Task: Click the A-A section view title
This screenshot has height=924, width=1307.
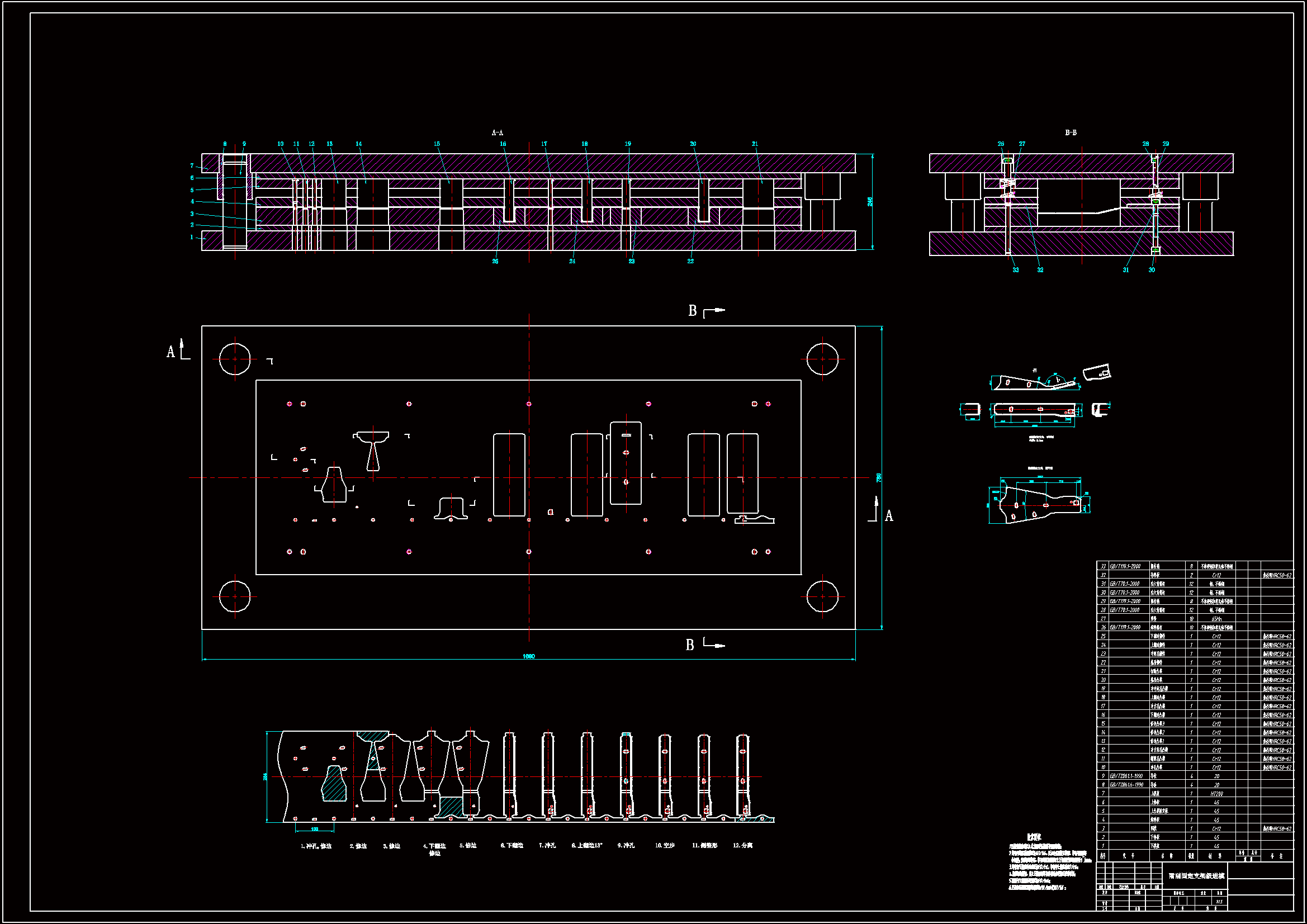Action: point(497,132)
